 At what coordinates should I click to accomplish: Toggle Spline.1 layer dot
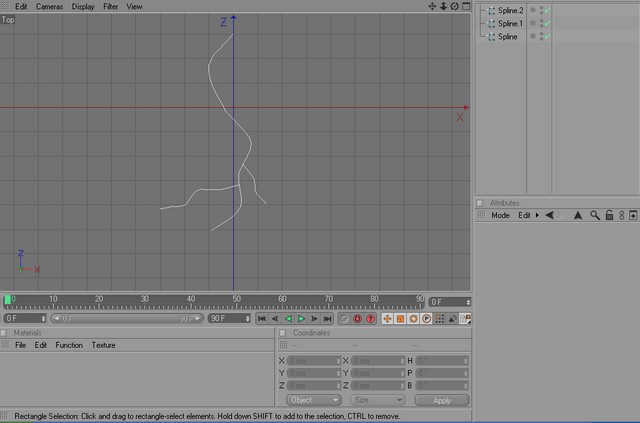pyautogui.click(x=533, y=23)
